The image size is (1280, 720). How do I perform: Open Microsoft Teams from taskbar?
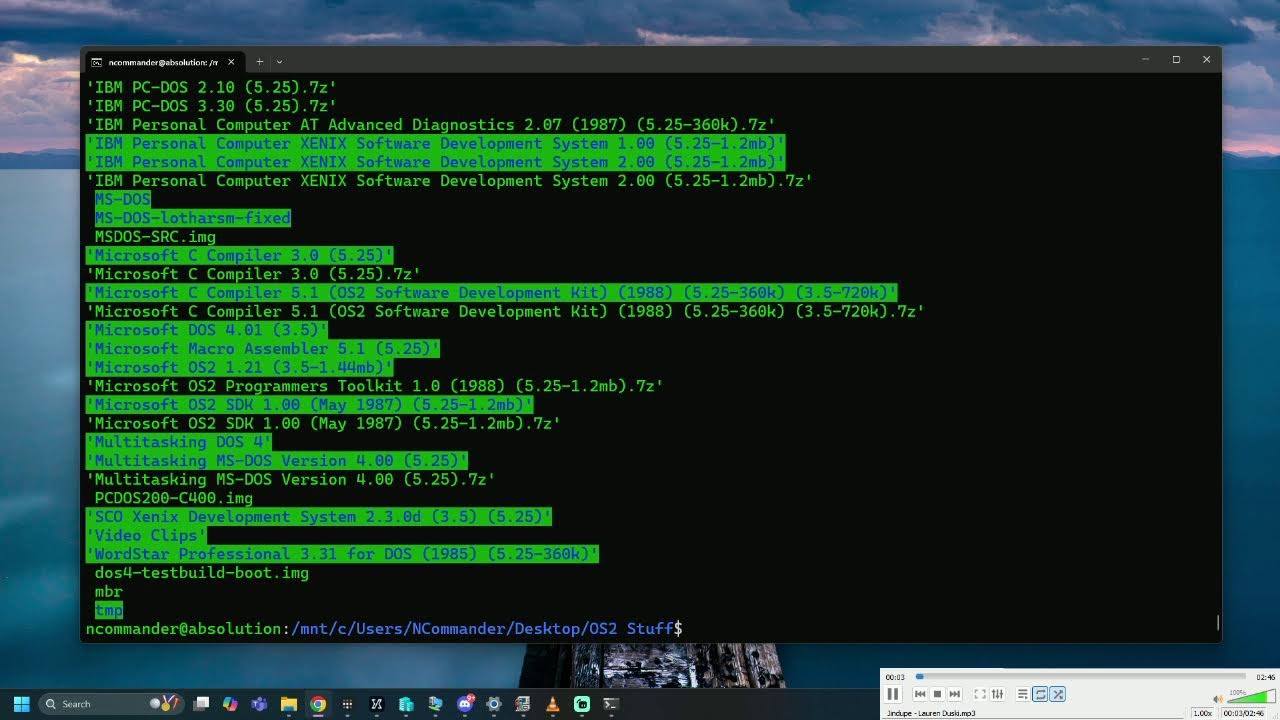coord(259,704)
